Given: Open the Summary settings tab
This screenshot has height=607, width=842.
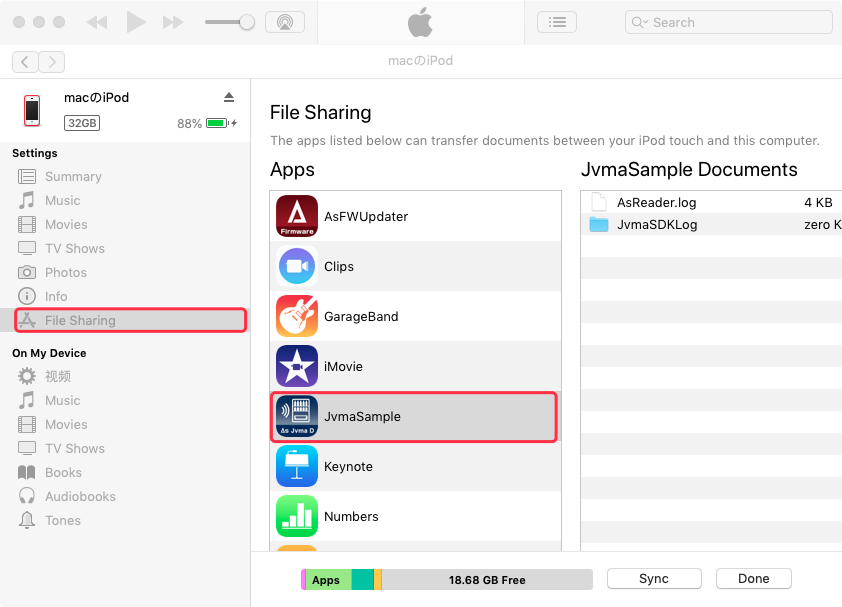Looking at the screenshot, I should (72, 176).
